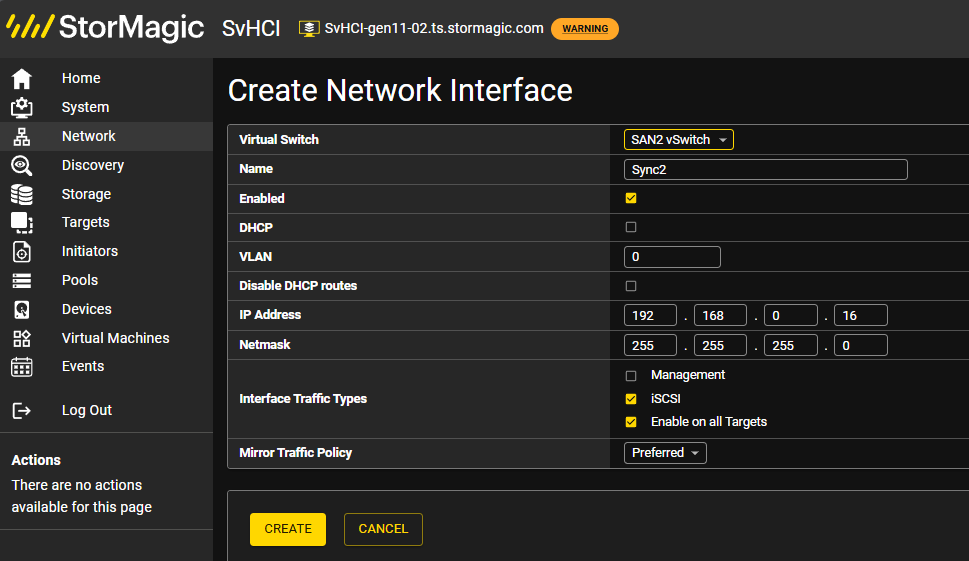Open Storage via the database stack icon

coord(22,195)
